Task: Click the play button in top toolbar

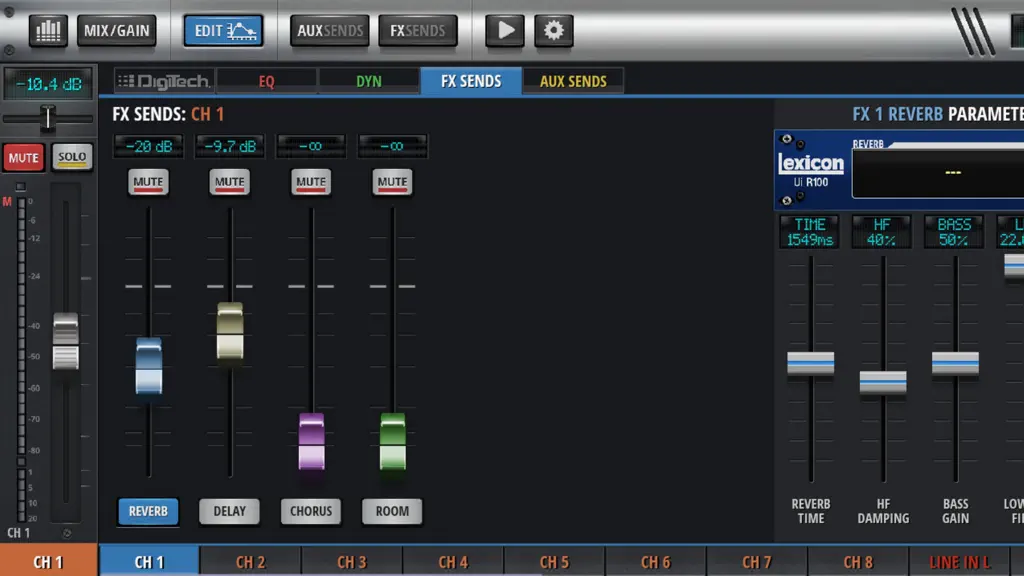Action: point(504,31)
